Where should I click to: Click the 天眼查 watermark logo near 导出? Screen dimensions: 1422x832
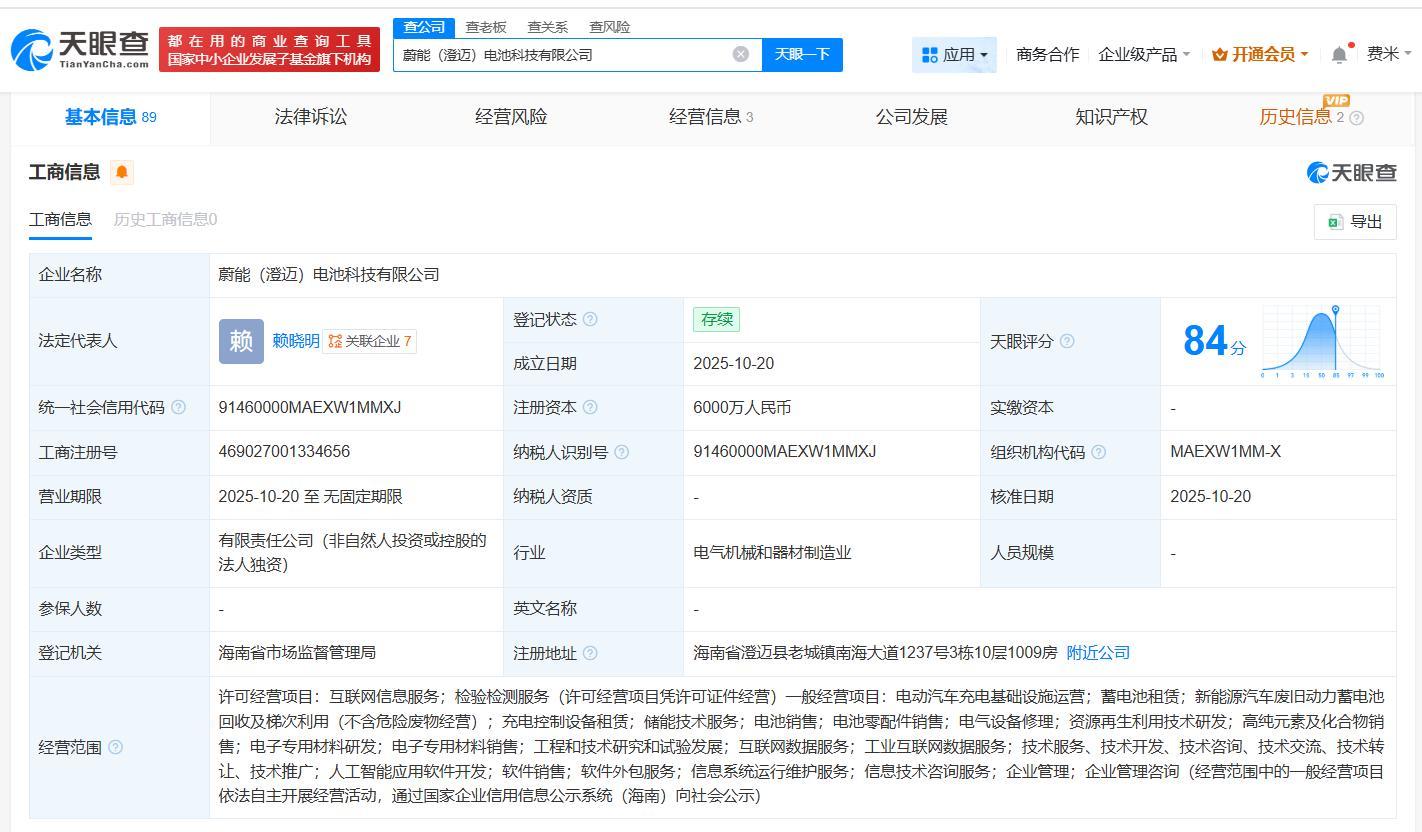pos(1348,172)
